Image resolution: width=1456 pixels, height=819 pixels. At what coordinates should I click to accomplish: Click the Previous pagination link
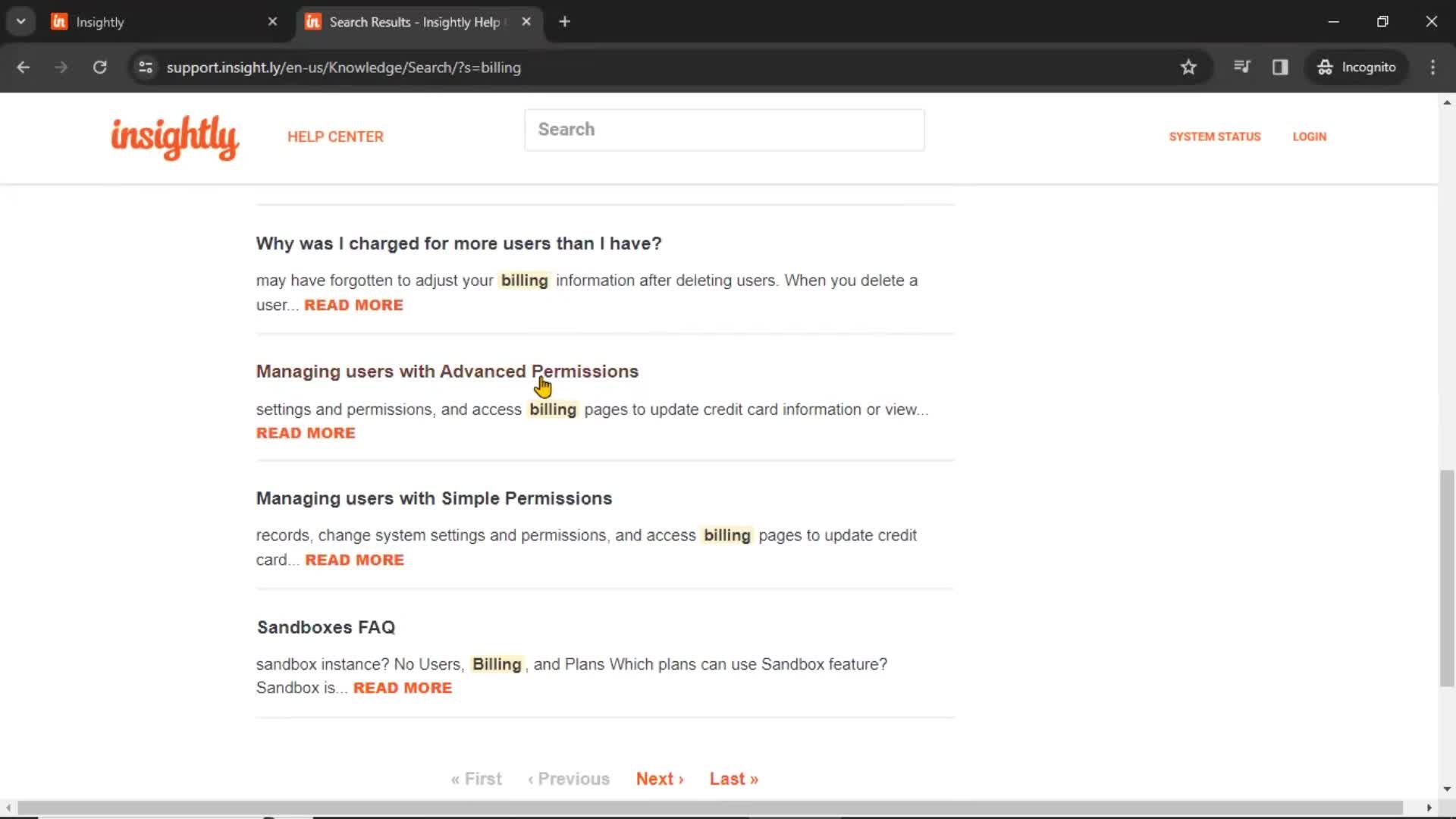pos(569,779)
